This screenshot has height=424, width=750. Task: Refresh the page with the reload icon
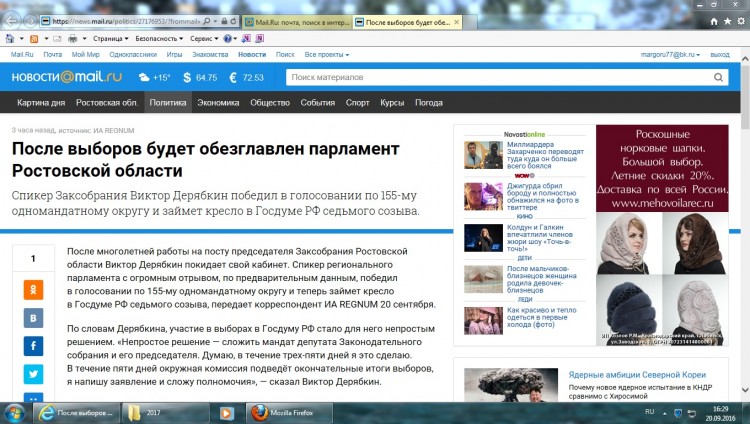point(233,21)
